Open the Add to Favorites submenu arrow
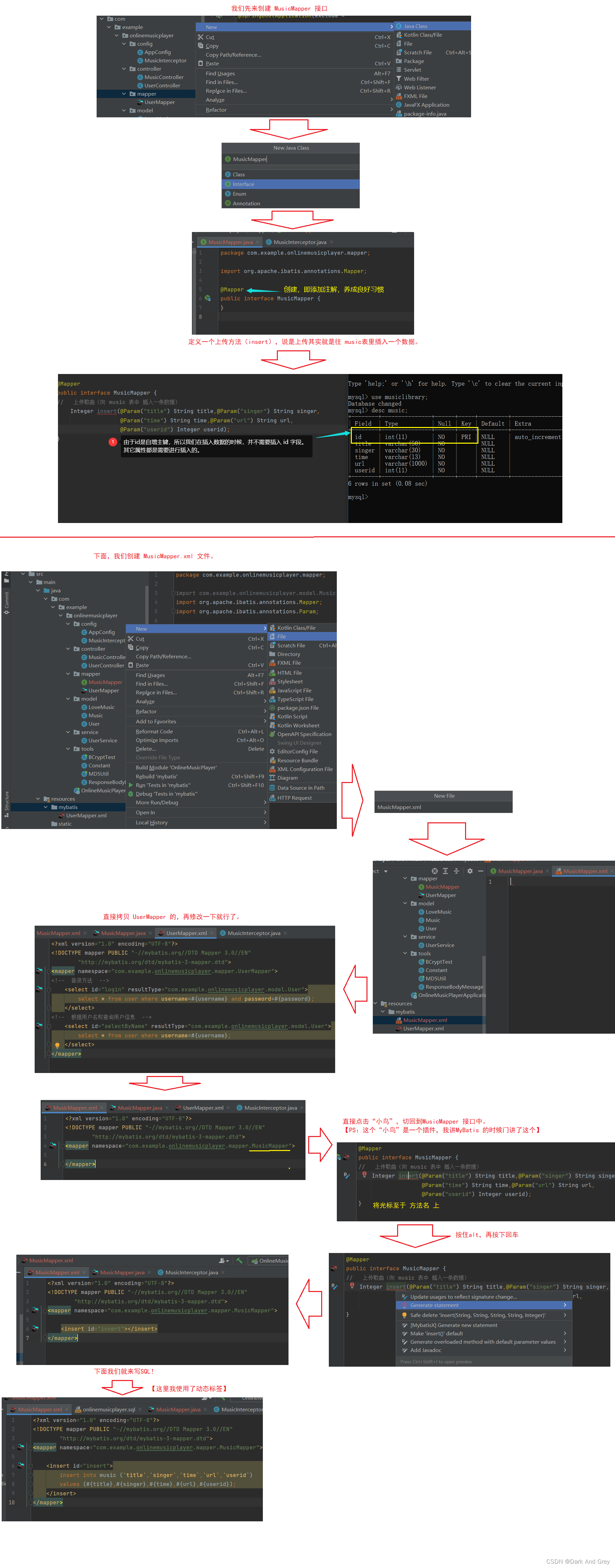 coord(265,721)
